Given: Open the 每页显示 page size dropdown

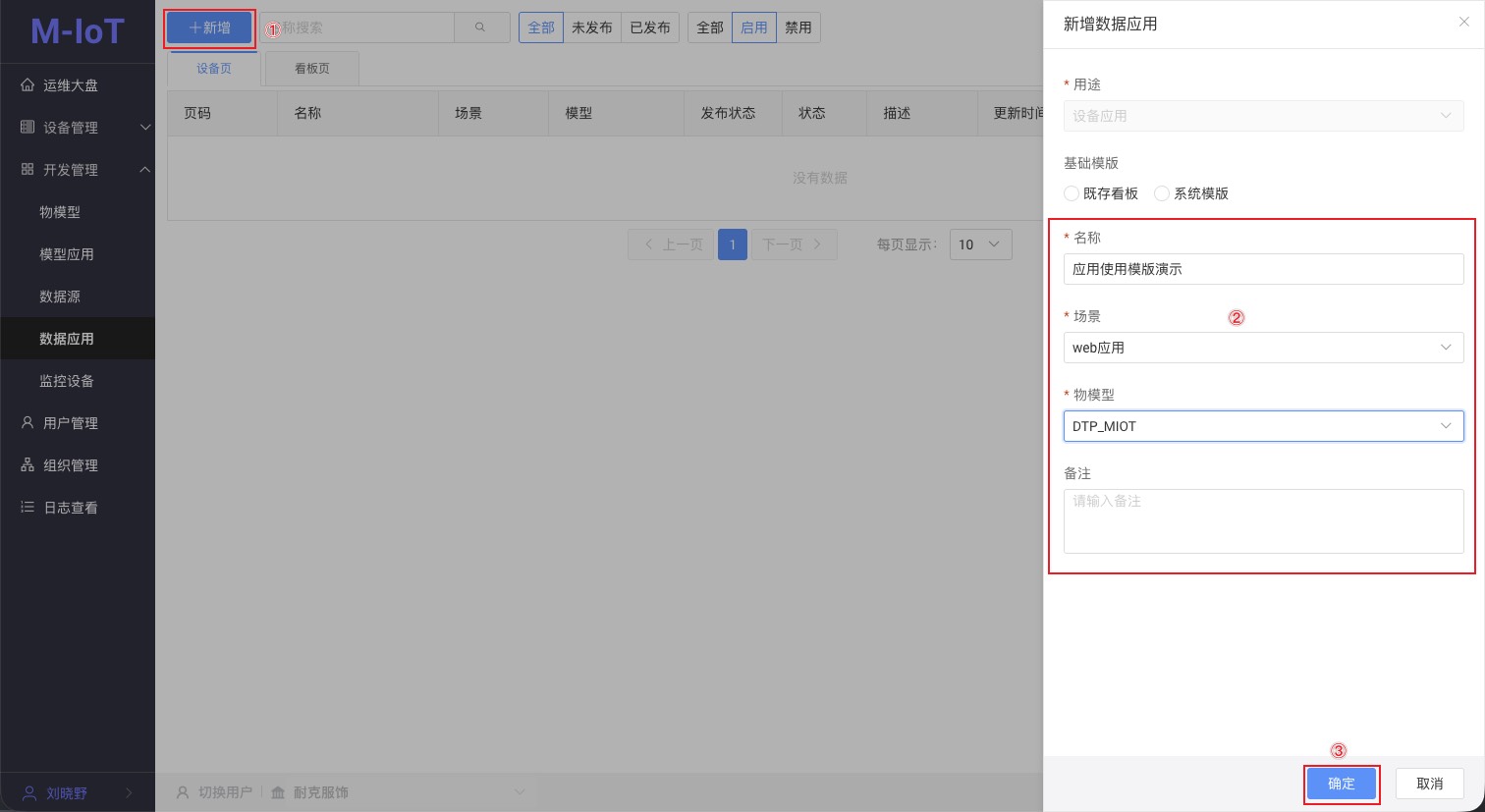Looking at the screenshot, I should (979, 244).
